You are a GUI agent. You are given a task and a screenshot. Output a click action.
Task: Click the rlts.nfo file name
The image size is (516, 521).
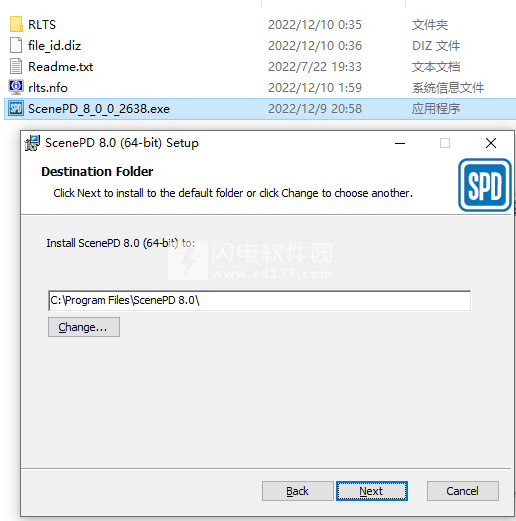coord(48,88)
